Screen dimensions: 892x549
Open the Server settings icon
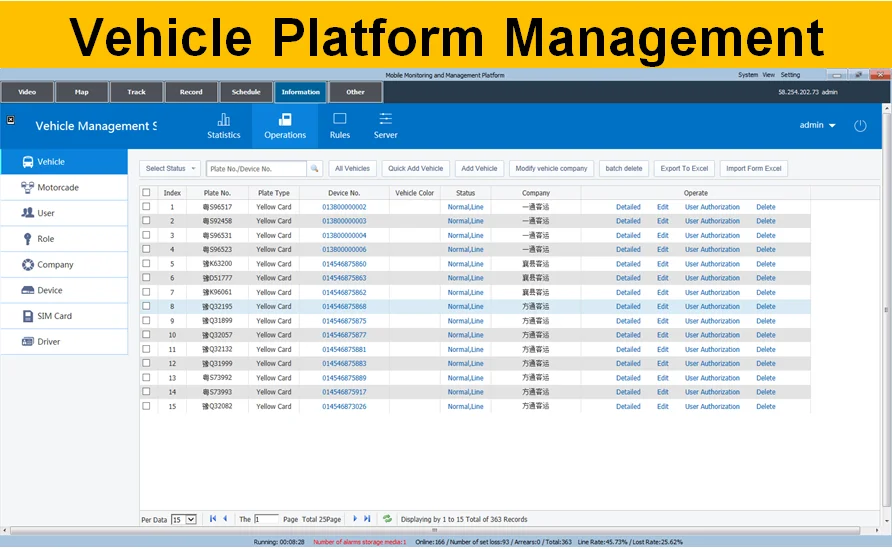(385, 120)
